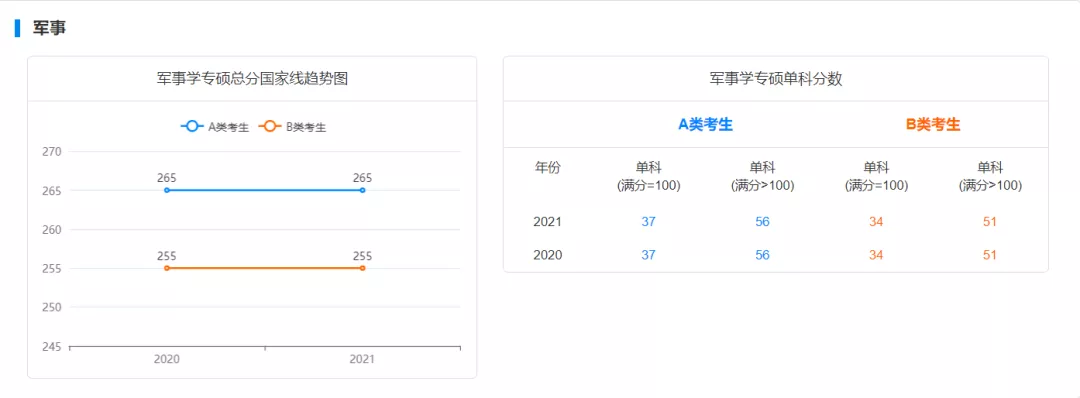This screenshot has width=1080, height=398.
Task: Click the orange 2021 data point labeled 255
Action: click(x=362, y=268)
